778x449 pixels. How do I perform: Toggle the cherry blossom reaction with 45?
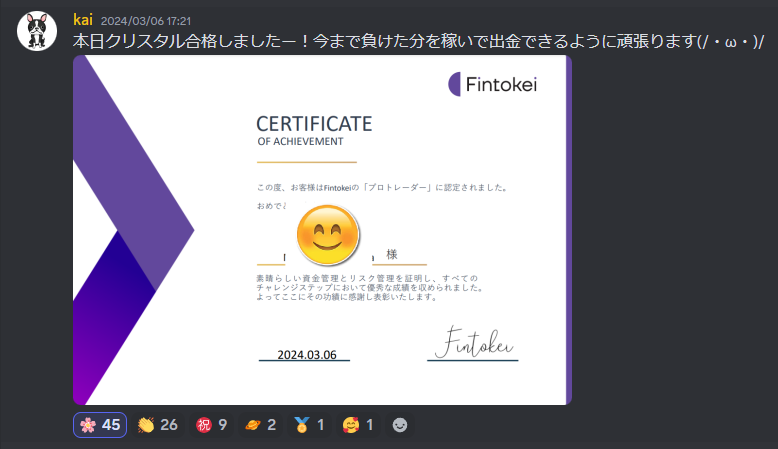[100, 425]
